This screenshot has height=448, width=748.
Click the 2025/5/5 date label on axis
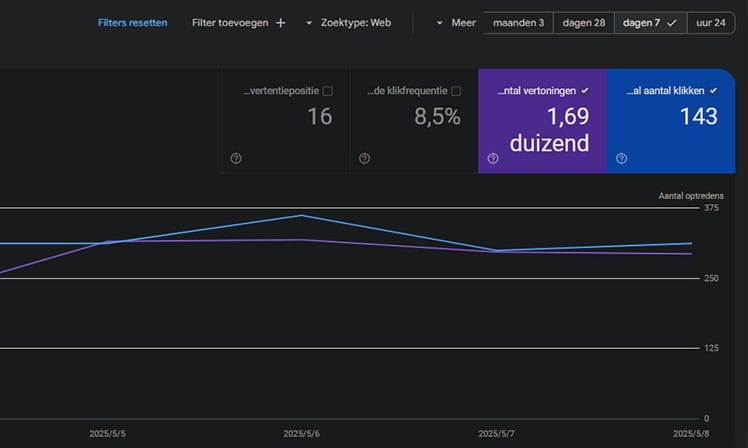coord(109,434)
